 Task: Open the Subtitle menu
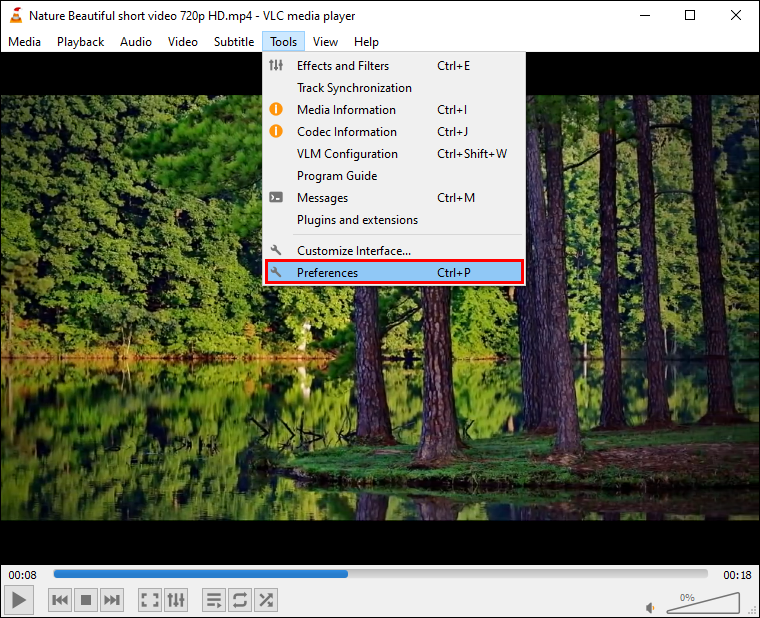[234, 42]
